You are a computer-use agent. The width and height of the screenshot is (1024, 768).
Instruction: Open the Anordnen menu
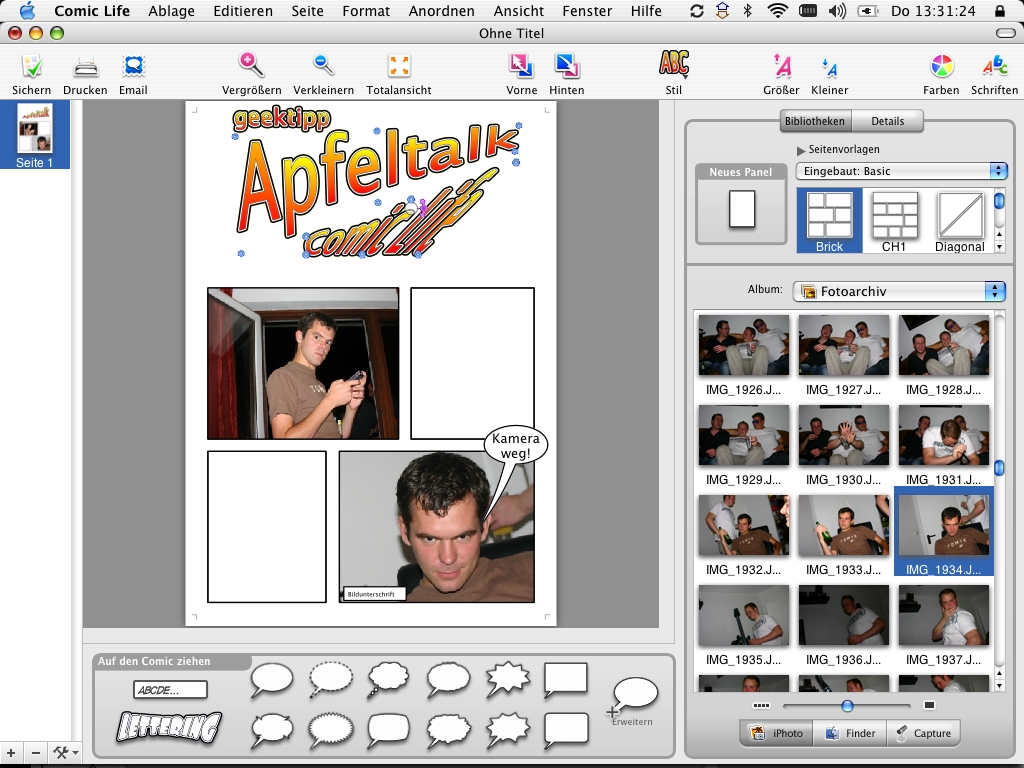tap(441, 11)
